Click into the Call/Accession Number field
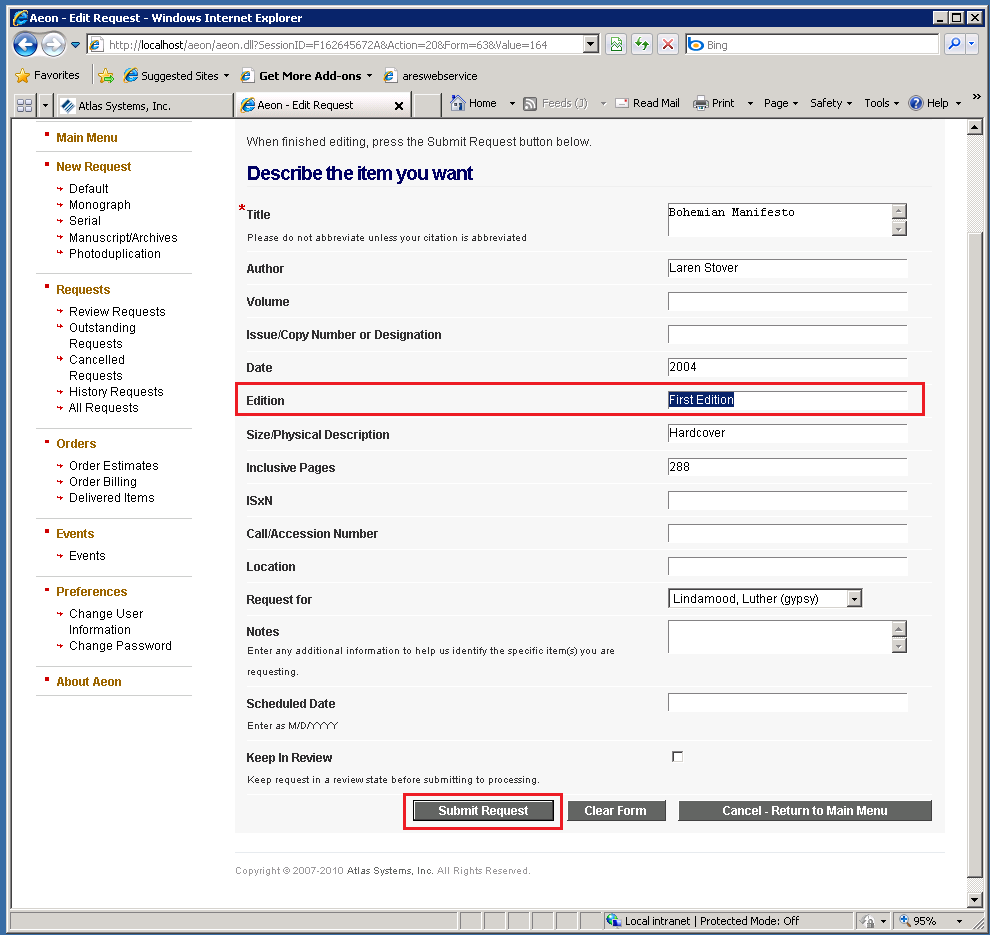This screenshot has width=990, height=935. point(787,533)
